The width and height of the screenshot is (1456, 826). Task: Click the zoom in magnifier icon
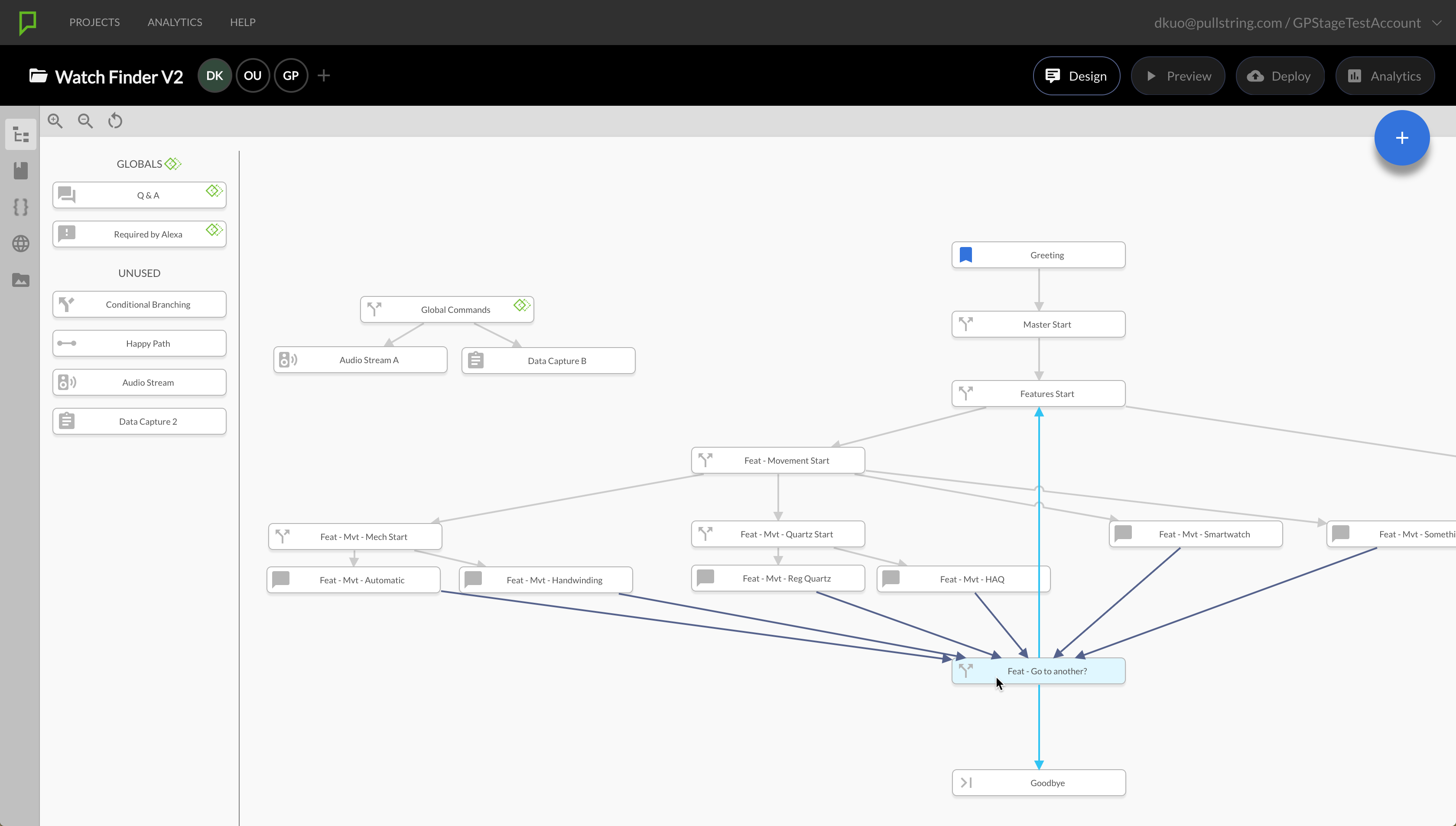coord(55,121)
